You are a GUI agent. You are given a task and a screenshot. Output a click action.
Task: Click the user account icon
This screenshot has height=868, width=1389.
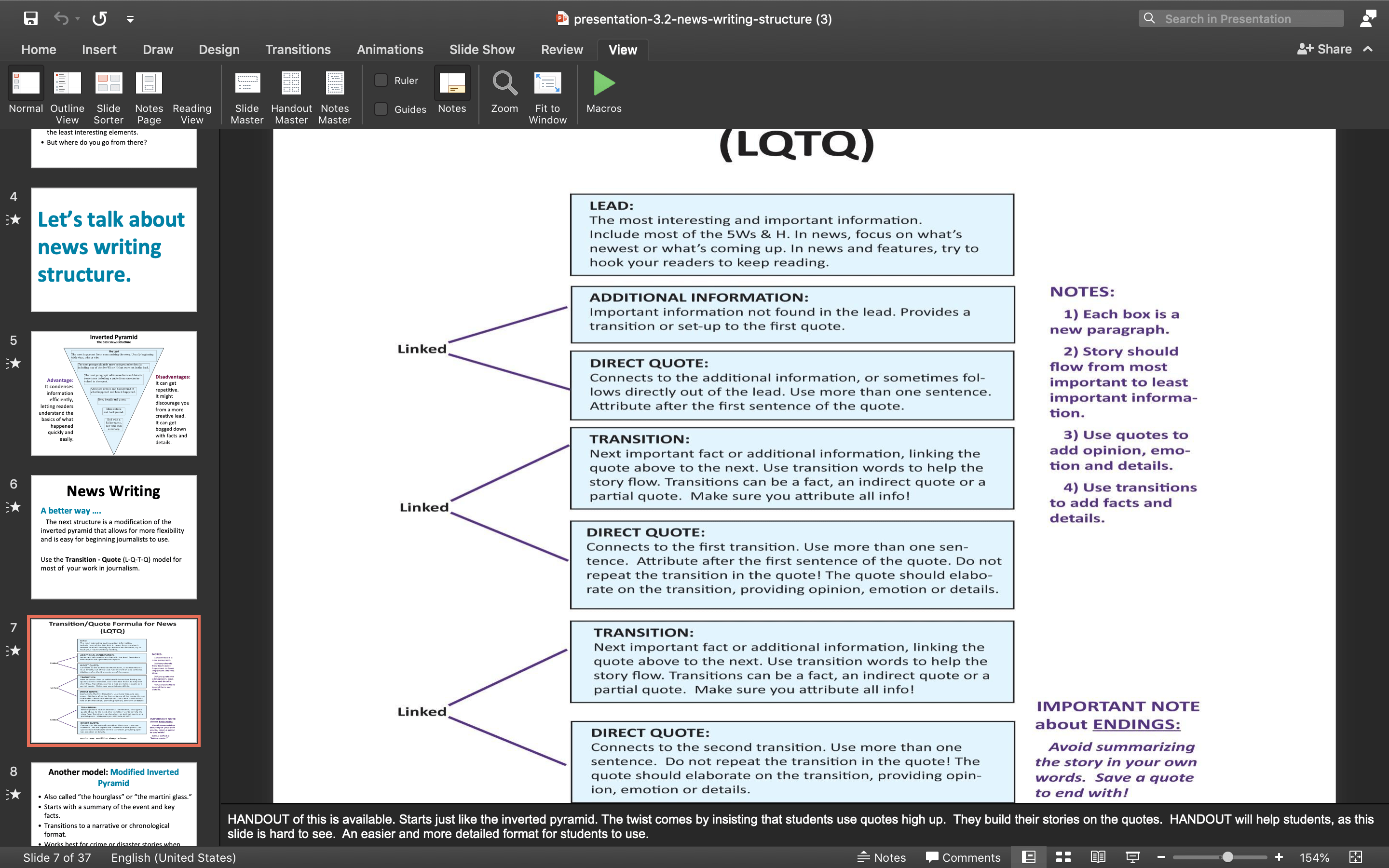click(x=1368, y=18)
